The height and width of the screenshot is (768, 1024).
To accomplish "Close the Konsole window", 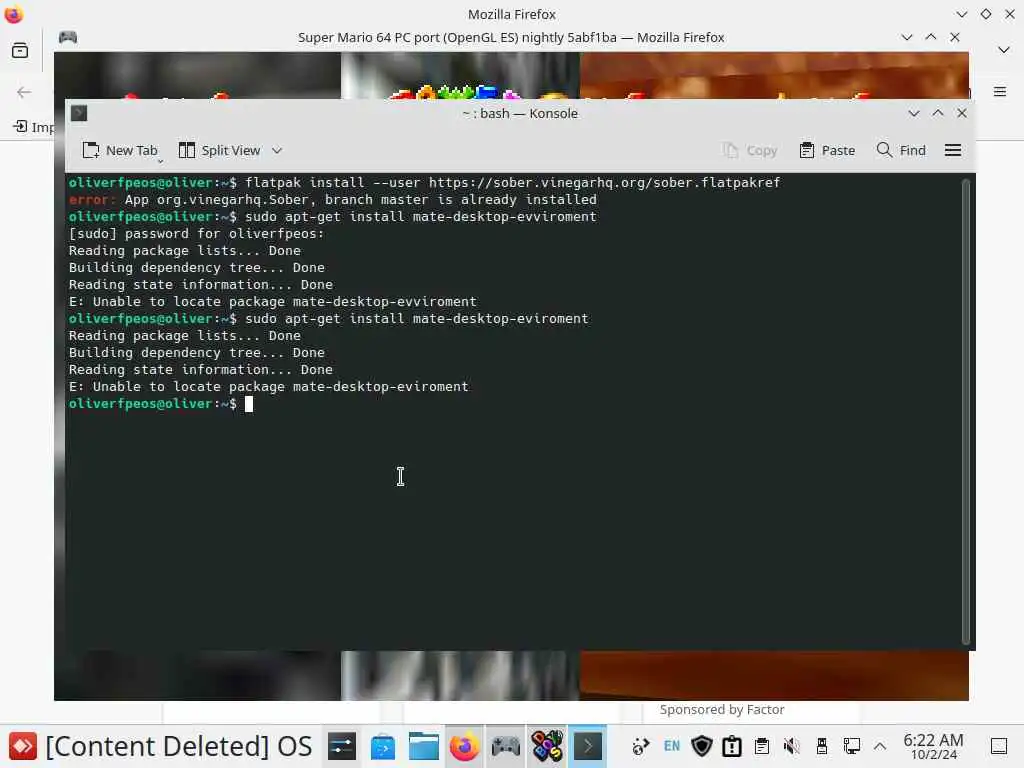I will tap(962, 113).
